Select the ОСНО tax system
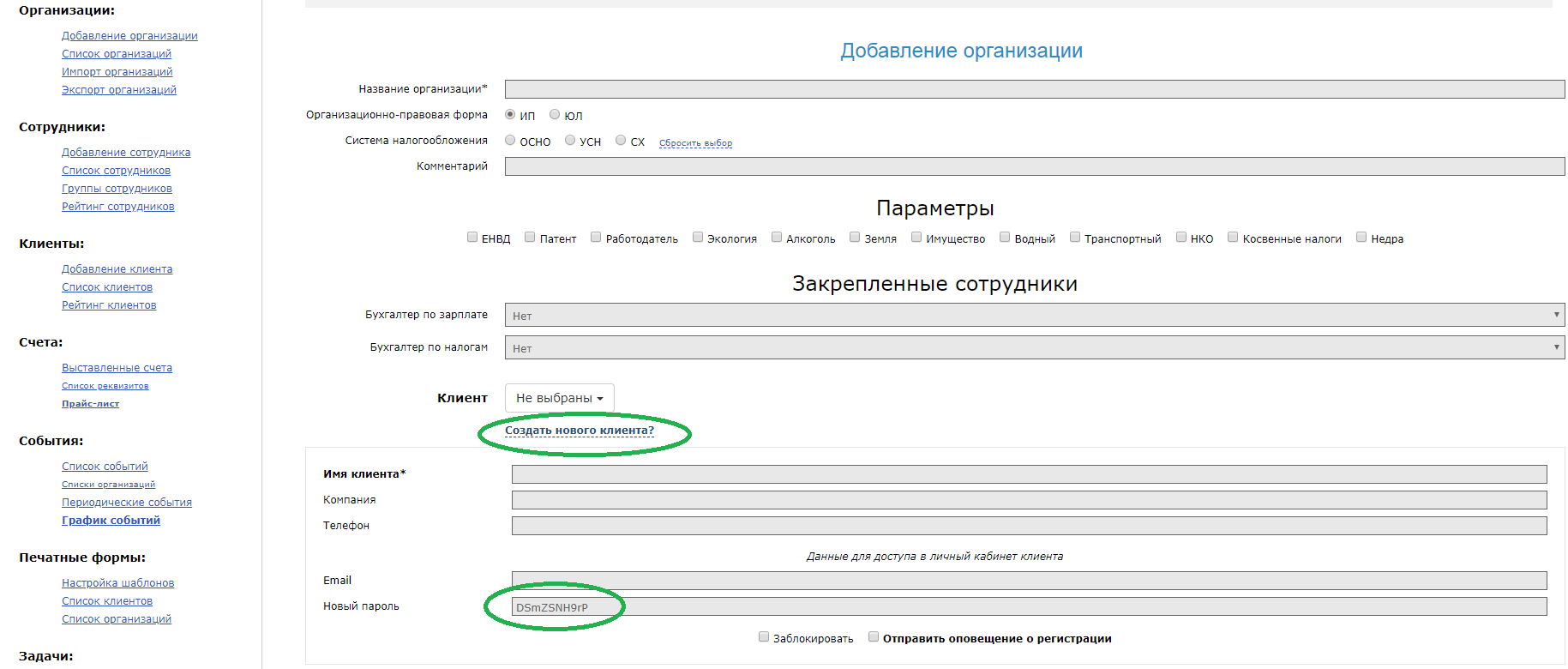The image size is (1568, 669). [x=510, y=141]
